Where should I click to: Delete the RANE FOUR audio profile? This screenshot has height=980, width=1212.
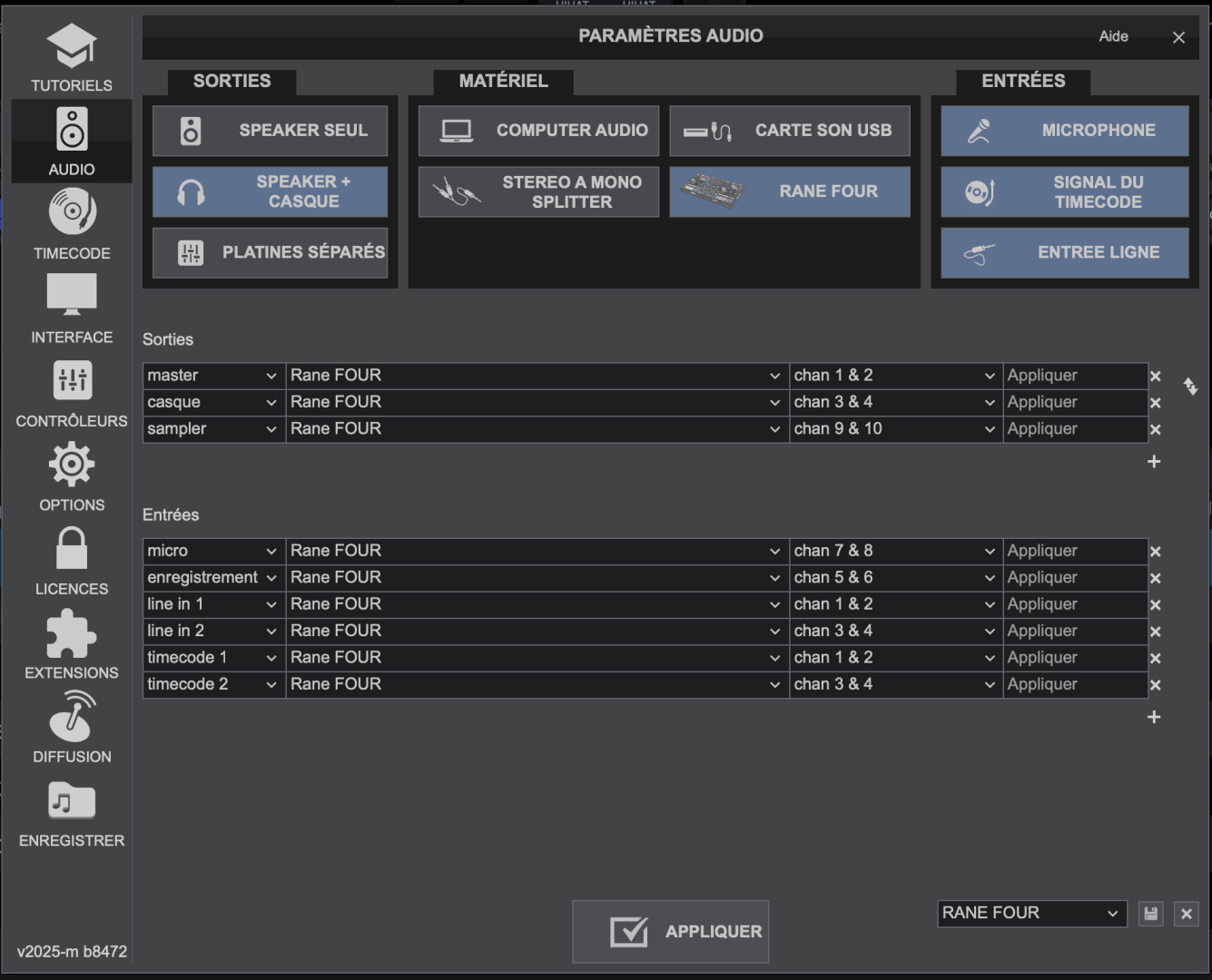tap(1187, 914)
